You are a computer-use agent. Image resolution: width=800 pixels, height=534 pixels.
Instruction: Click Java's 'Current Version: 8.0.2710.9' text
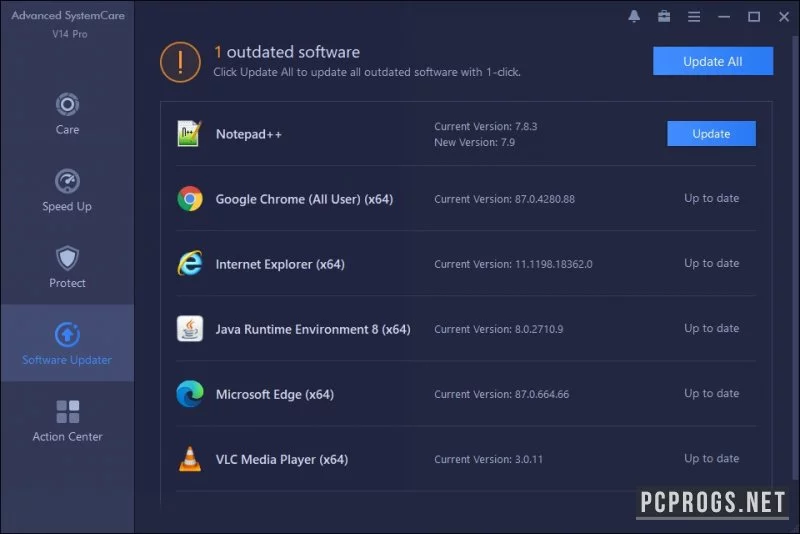[x=498, y=329]
